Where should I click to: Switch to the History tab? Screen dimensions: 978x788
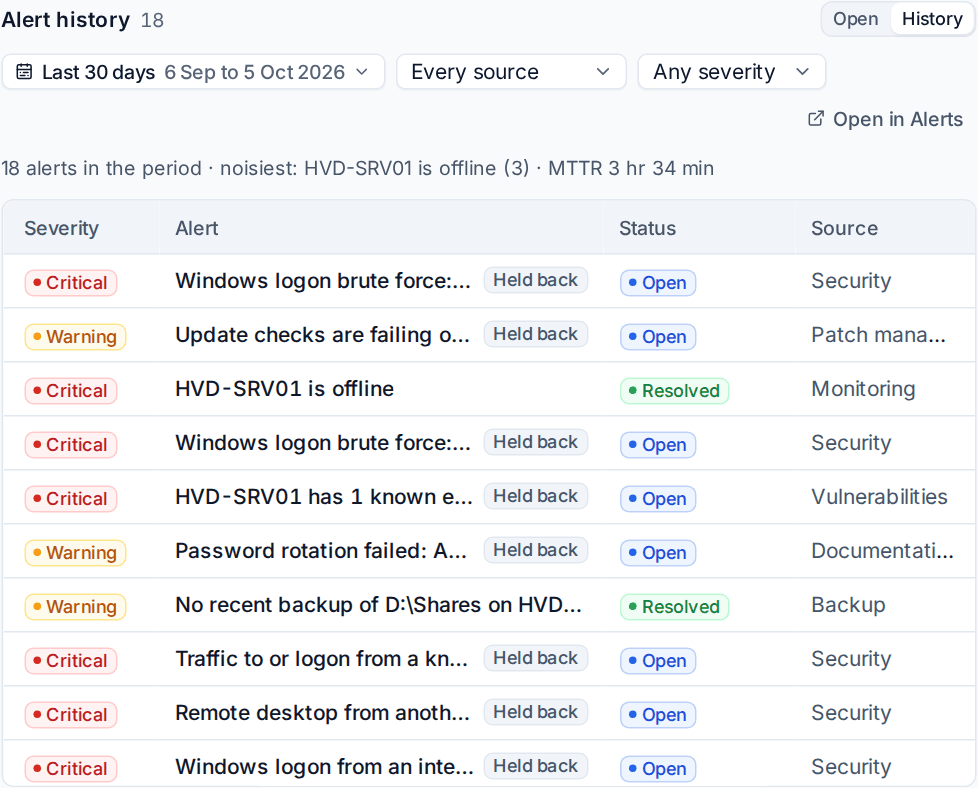[x=932, y=19]
